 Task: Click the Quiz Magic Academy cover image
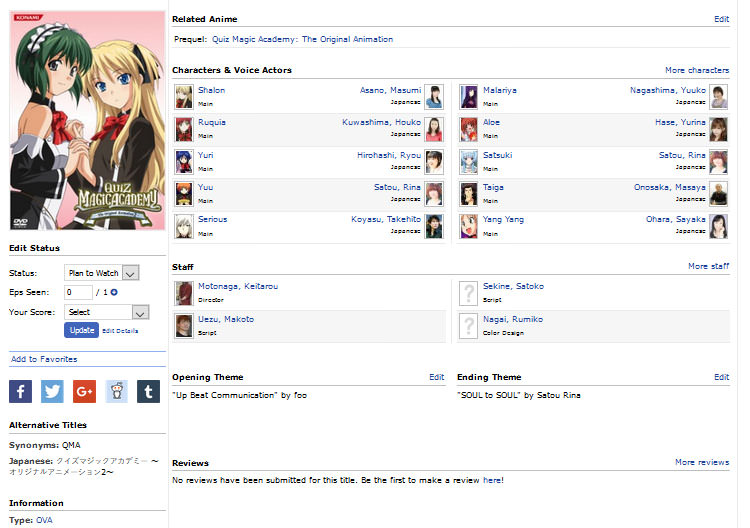86,120
